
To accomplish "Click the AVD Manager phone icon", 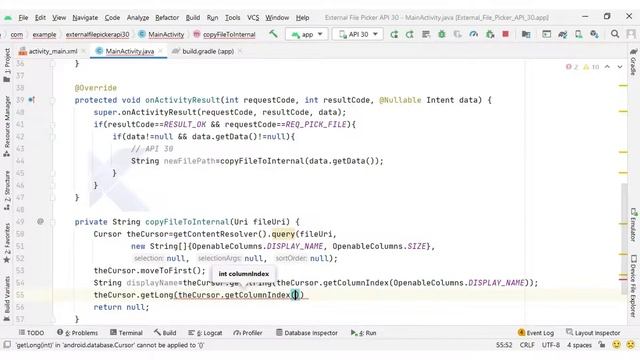I will pos(578,34).
